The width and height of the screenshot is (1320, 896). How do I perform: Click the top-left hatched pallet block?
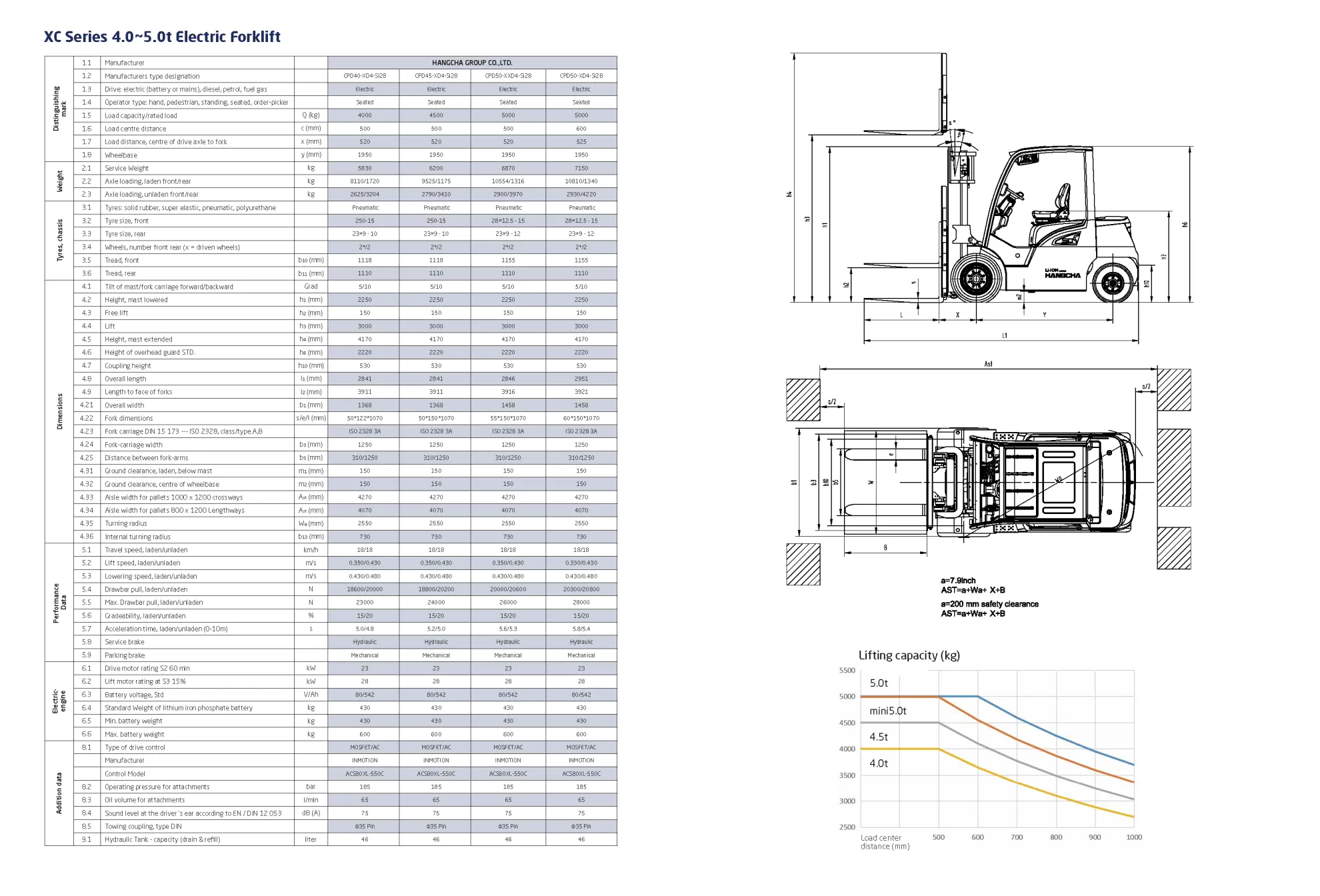tap(803, 399)
